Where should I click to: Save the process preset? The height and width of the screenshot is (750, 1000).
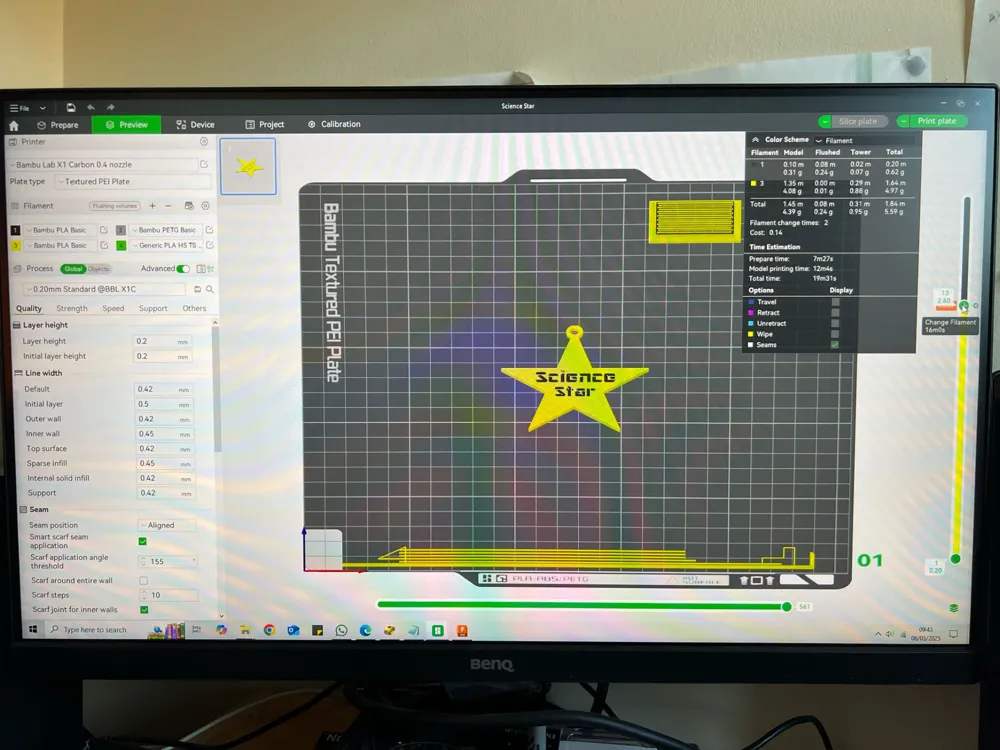point(198,290)
